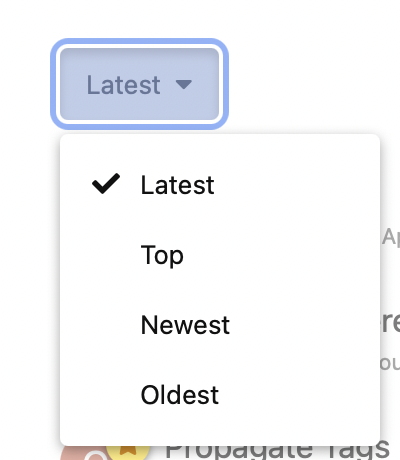Open the Latest sort dropdown button
The image size is (400, 460).
coord(139,84)
